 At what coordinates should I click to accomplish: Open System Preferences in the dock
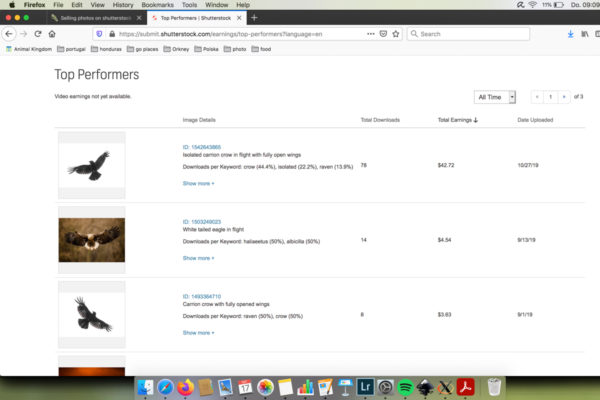click(x=385, y=387)
